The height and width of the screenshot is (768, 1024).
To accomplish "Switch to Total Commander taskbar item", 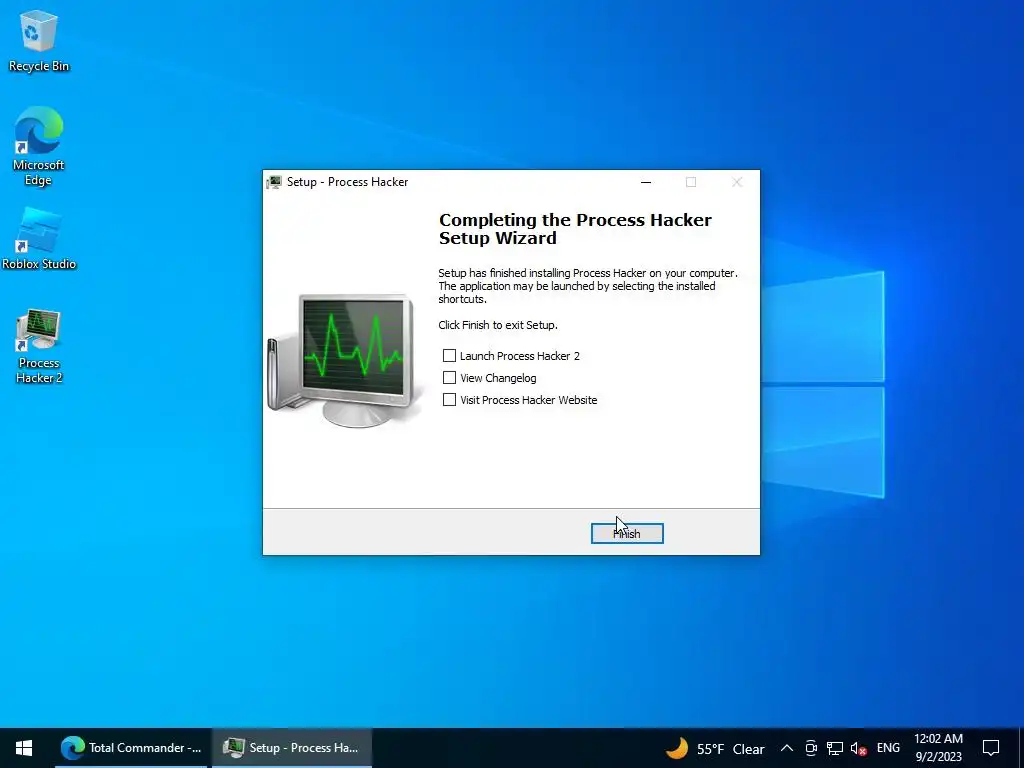I will [x=131, y=748].
